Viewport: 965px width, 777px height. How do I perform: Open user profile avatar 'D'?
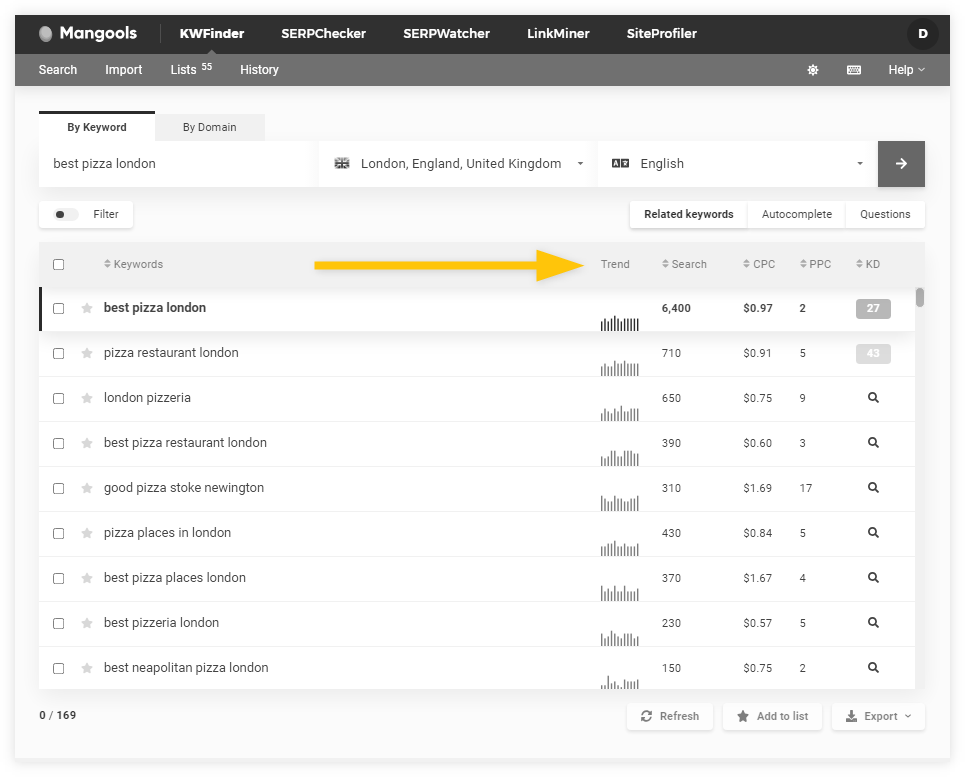click(922, 34)
